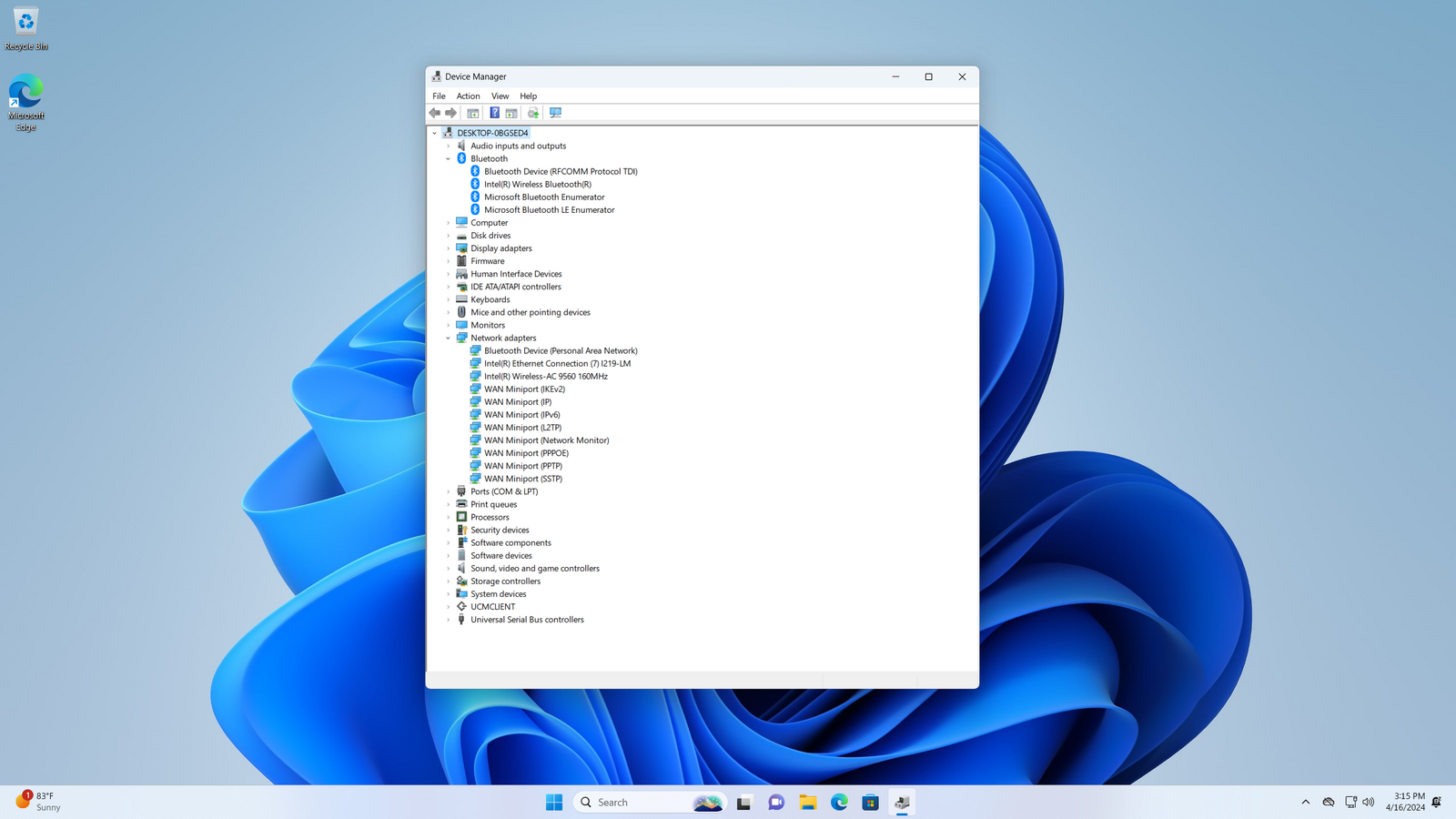The image size is (1456, 819).
Task: Expand Mice and other pointing devices
Action: [x=448, y=312]
